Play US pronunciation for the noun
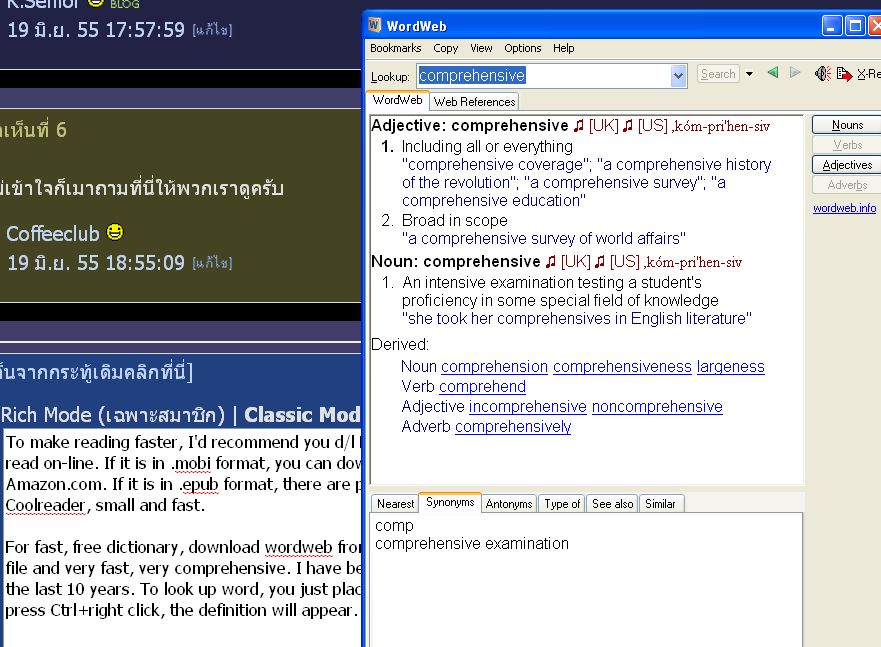881x647 pixels. pyautogui.click(x=600, y=262)
